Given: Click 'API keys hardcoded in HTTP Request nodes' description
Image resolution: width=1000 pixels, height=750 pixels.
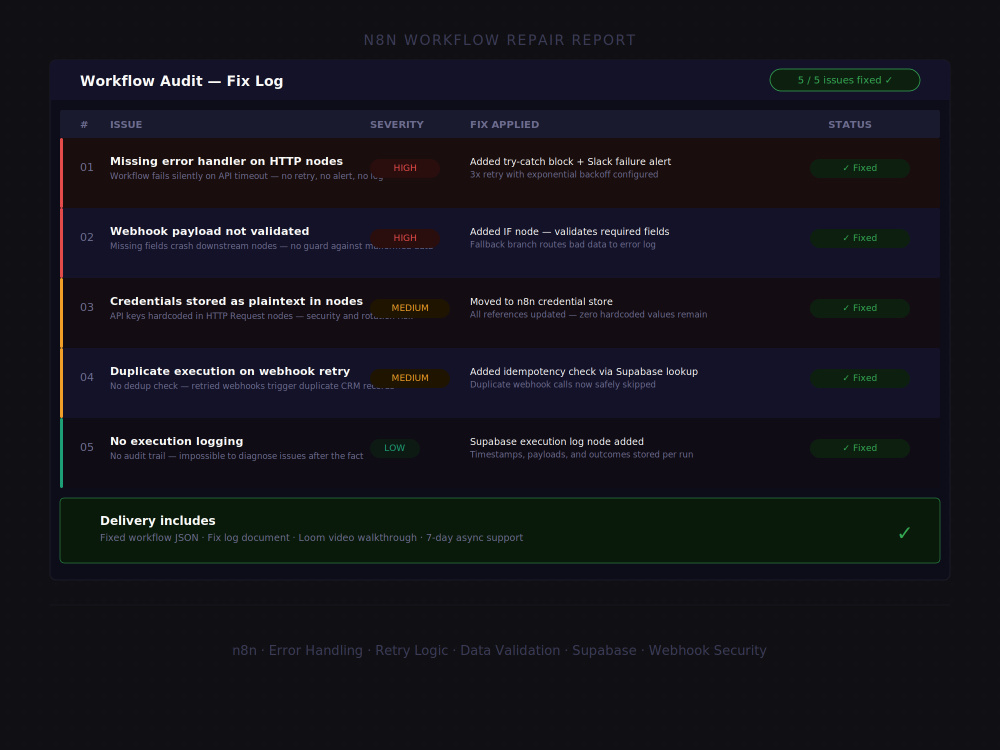Looking at the screenshot, I should [261, 317].
